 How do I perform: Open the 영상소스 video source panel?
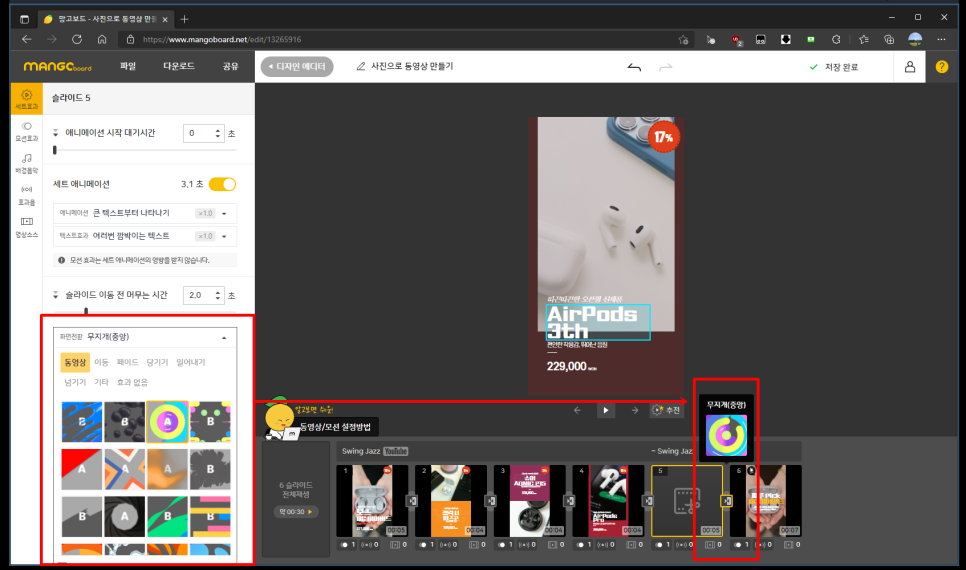26,227
